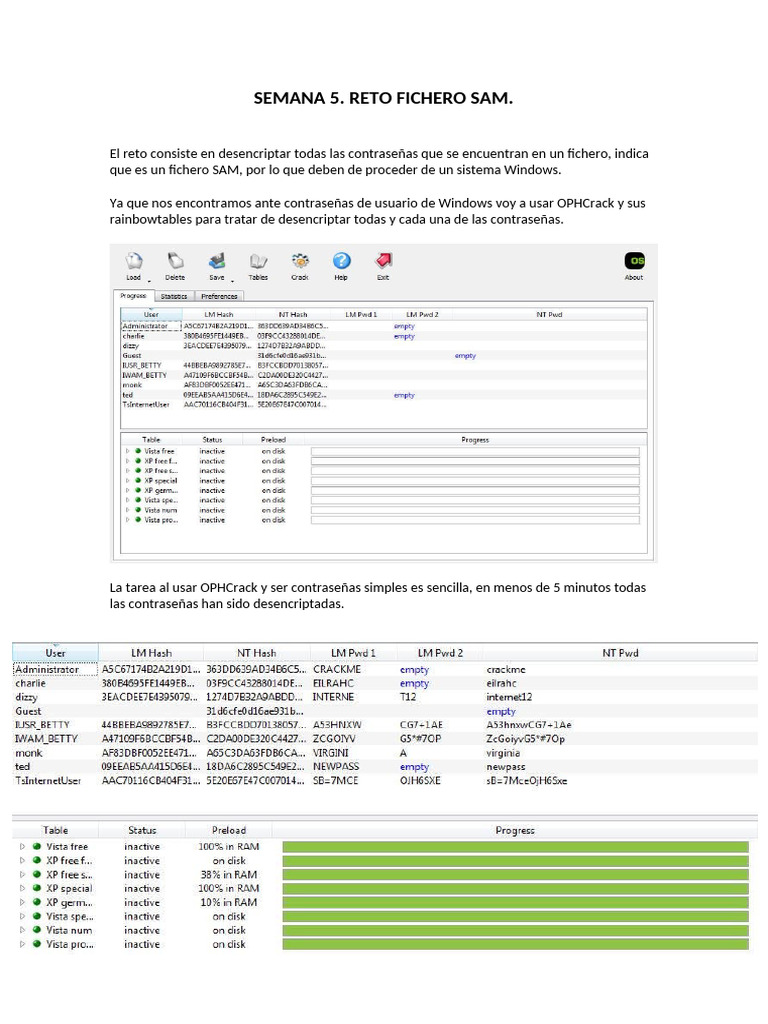This screenshot has width=768, height=1024.
Task: Click Preload column header in cracked-results table
Action: click(229, 831)
